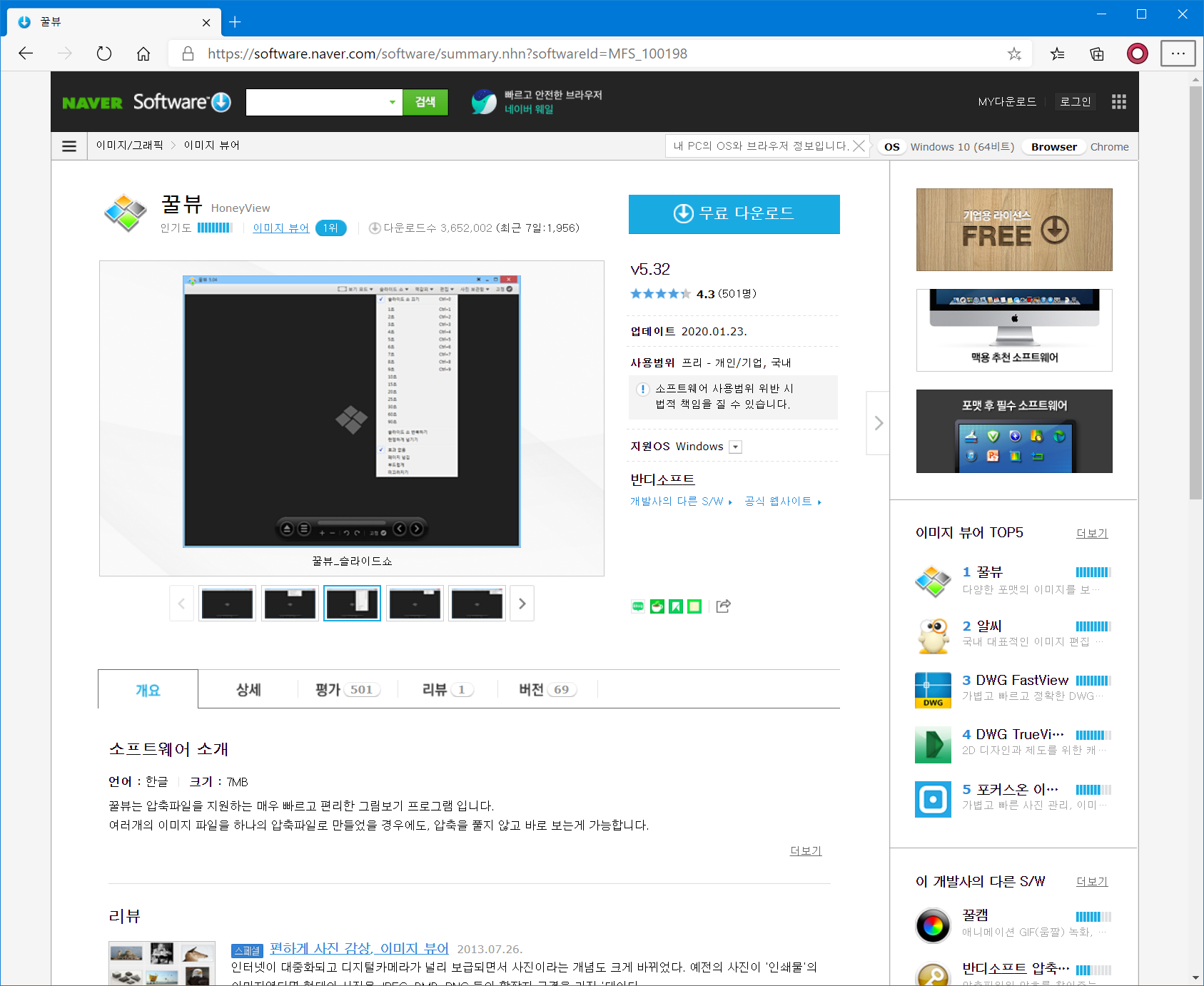1204x986 pixels.
Task: Select the first screenshot thumbnail
Action: (227, 604)
